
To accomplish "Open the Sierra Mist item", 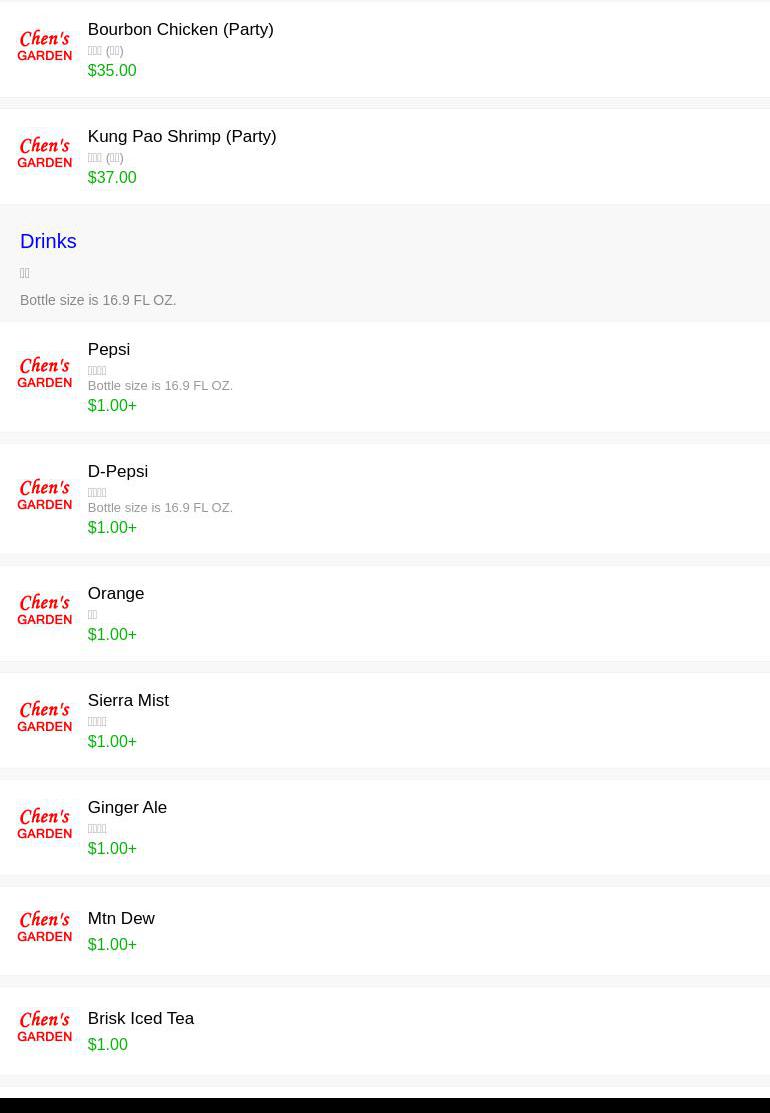I will pyautogui.click(x=385, y=720).
